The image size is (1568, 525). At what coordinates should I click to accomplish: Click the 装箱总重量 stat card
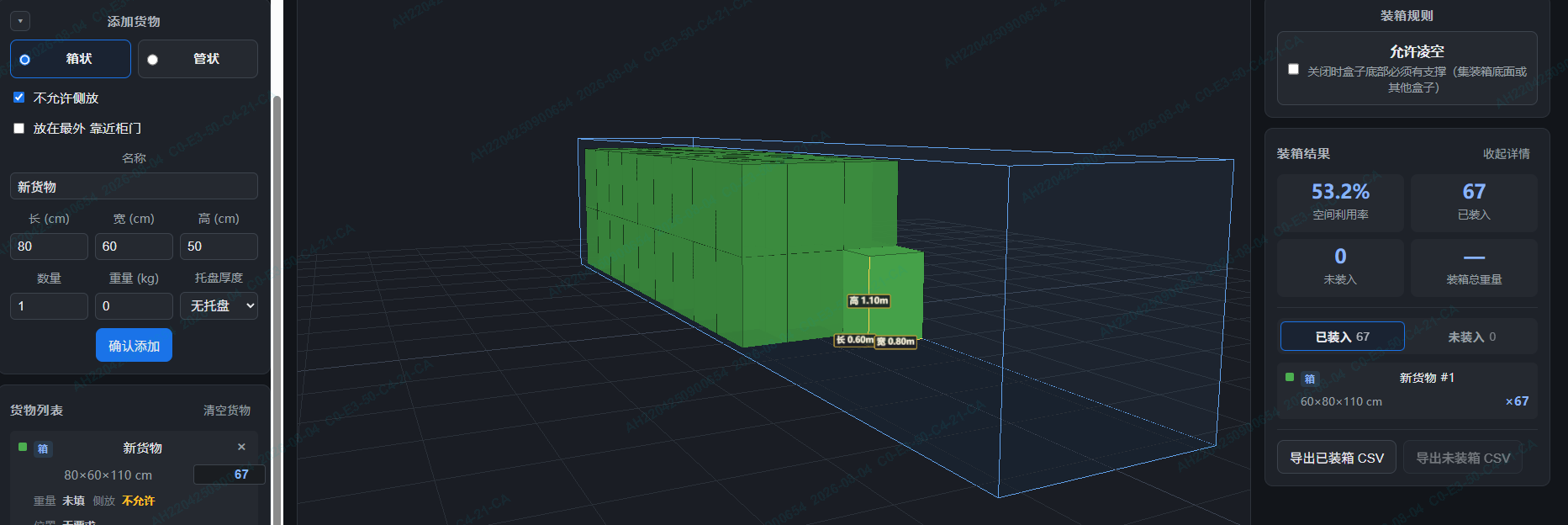click(1474, 268)
